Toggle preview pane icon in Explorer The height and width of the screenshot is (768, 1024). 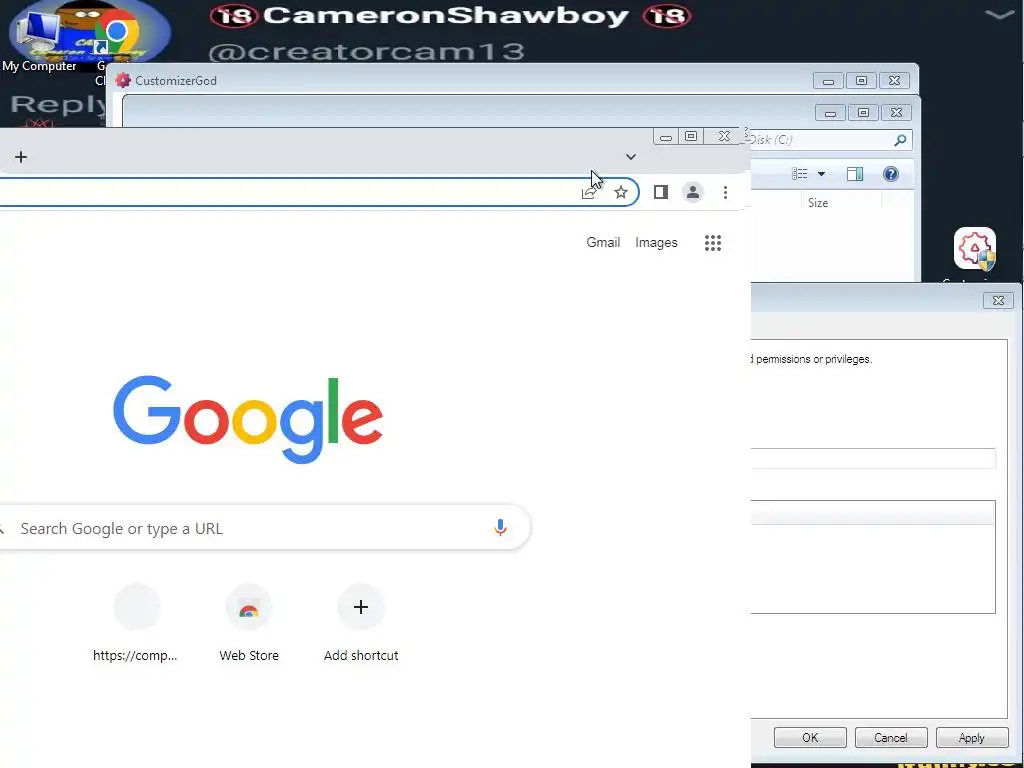(855, 174)
